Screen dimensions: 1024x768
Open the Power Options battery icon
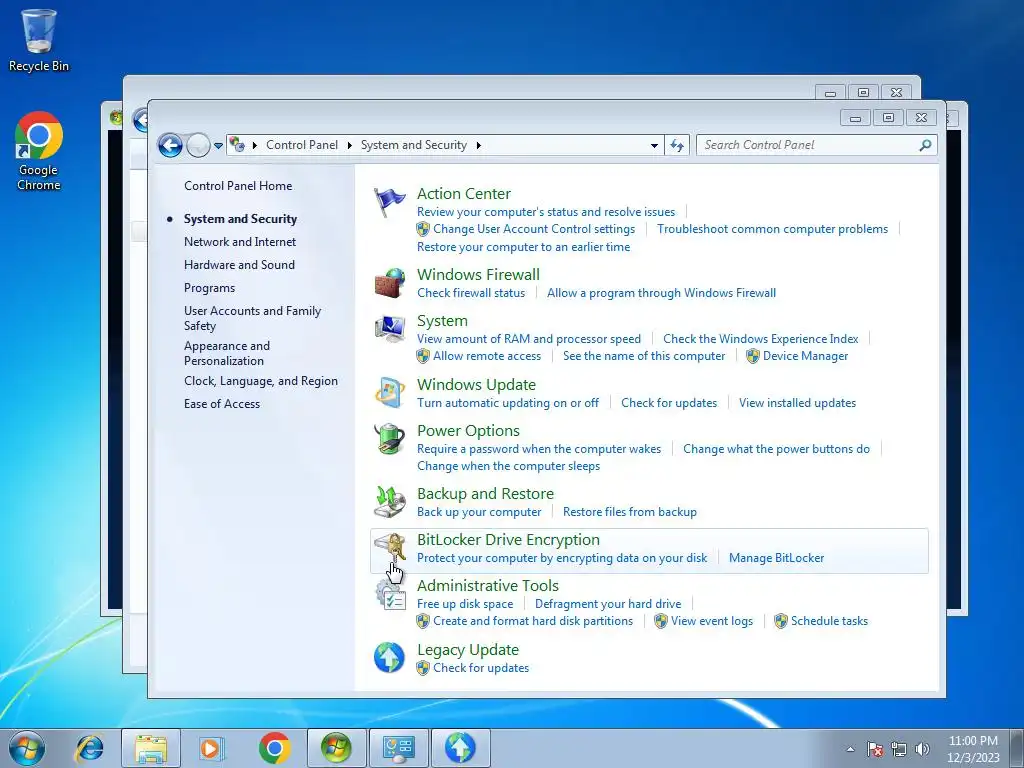coord(390,438)
